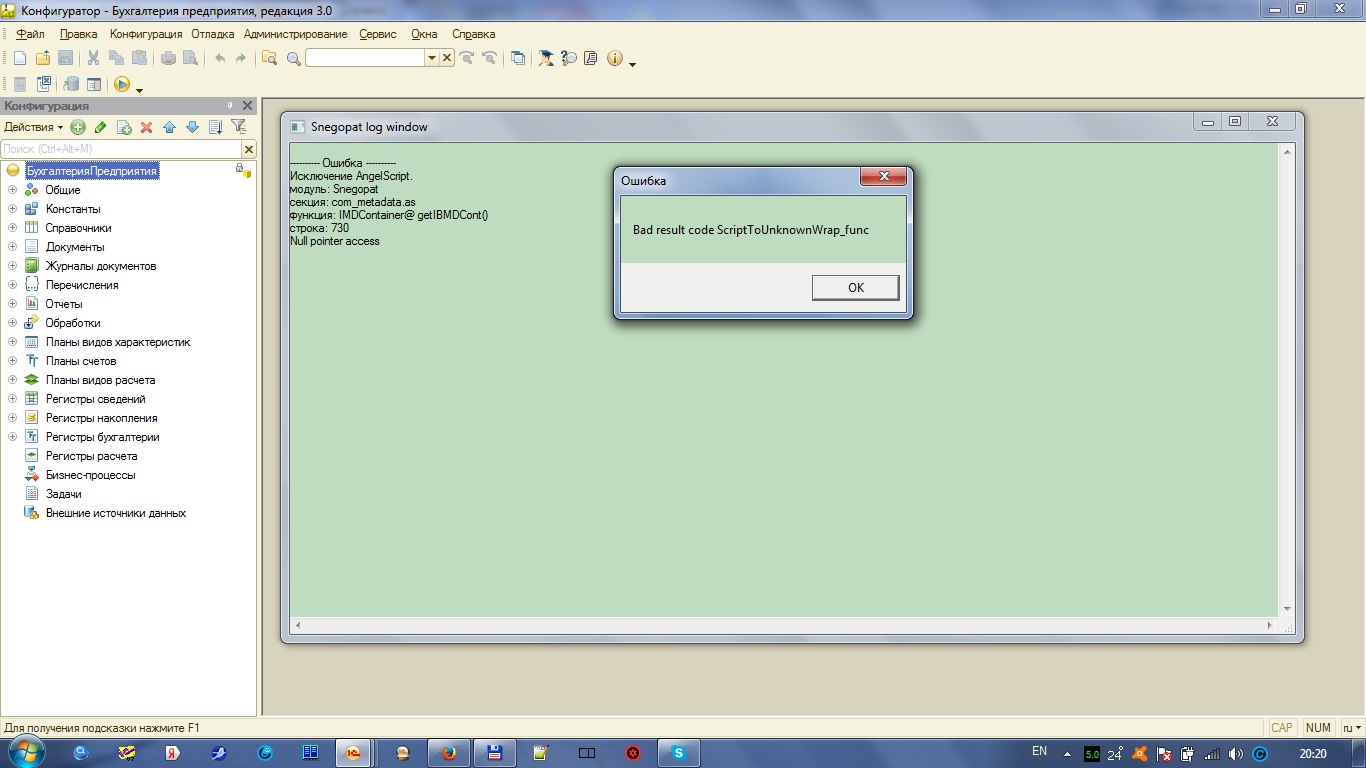Open the Действия dropdown
Image resolution: width=1366 pixels, height=768 pixels.
(33, 127)
